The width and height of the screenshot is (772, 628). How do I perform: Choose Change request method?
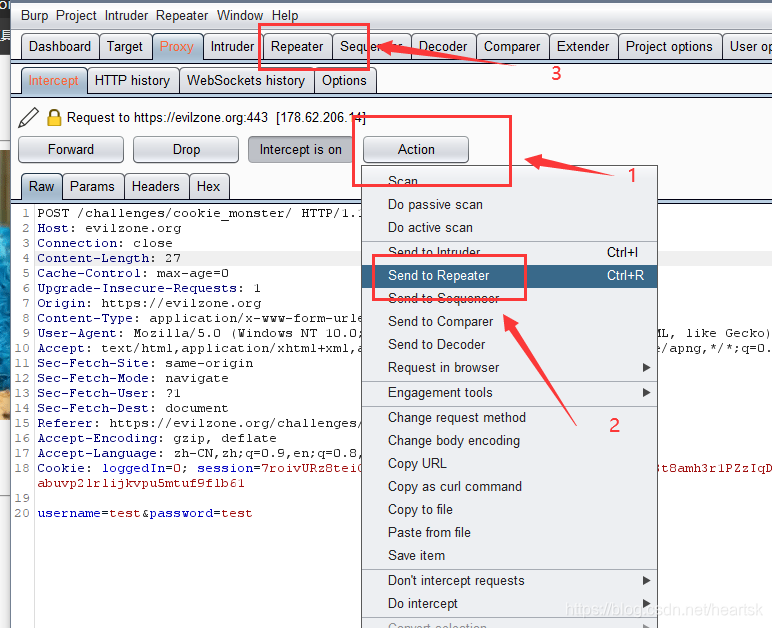(x=510, y=418)
